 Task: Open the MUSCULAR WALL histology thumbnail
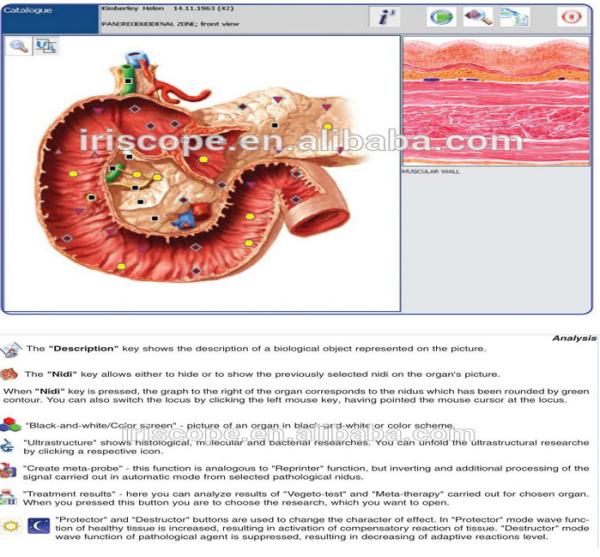497,101
